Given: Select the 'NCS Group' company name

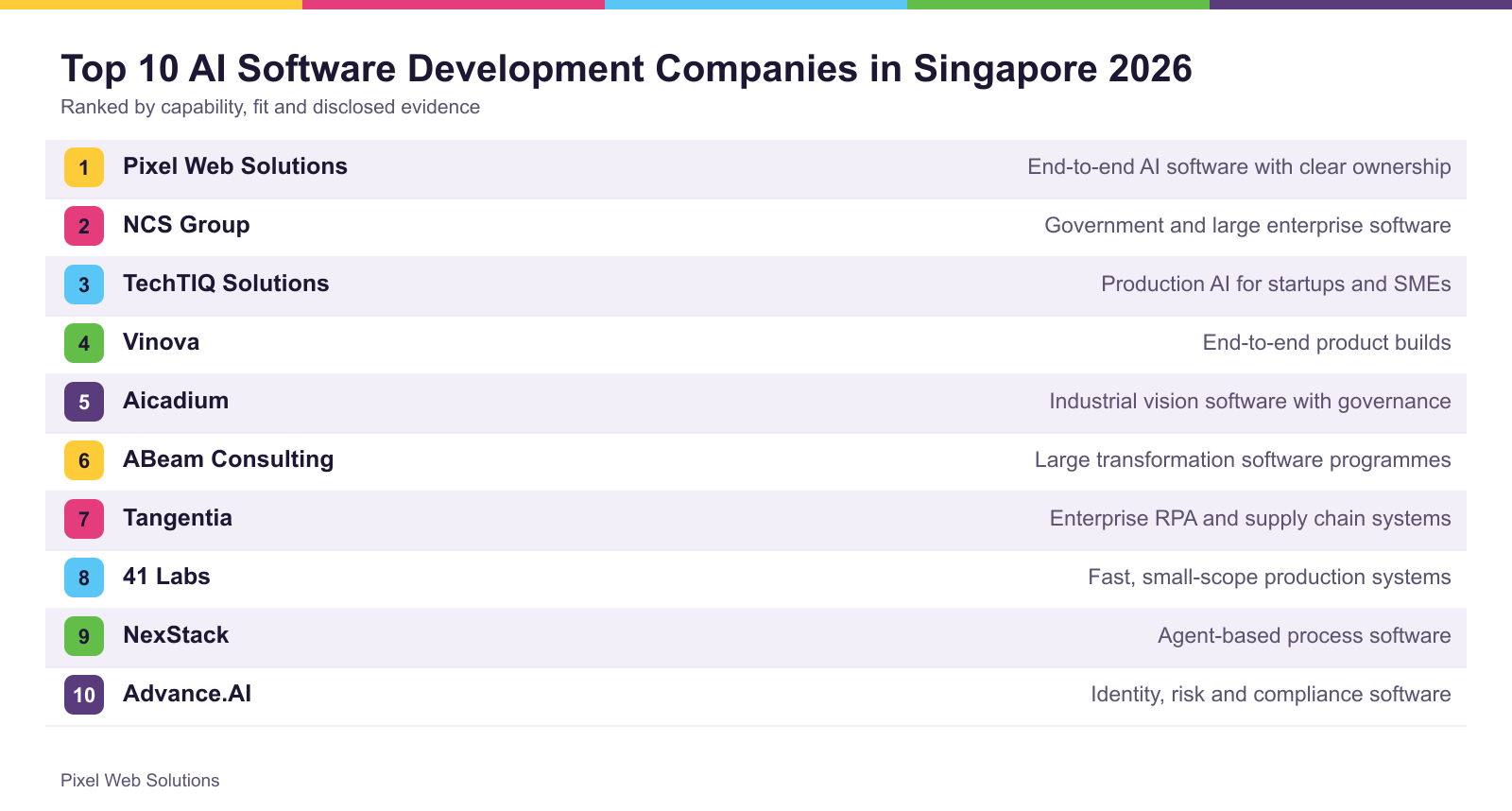Looking at the screenshot, I should [186, 225].
